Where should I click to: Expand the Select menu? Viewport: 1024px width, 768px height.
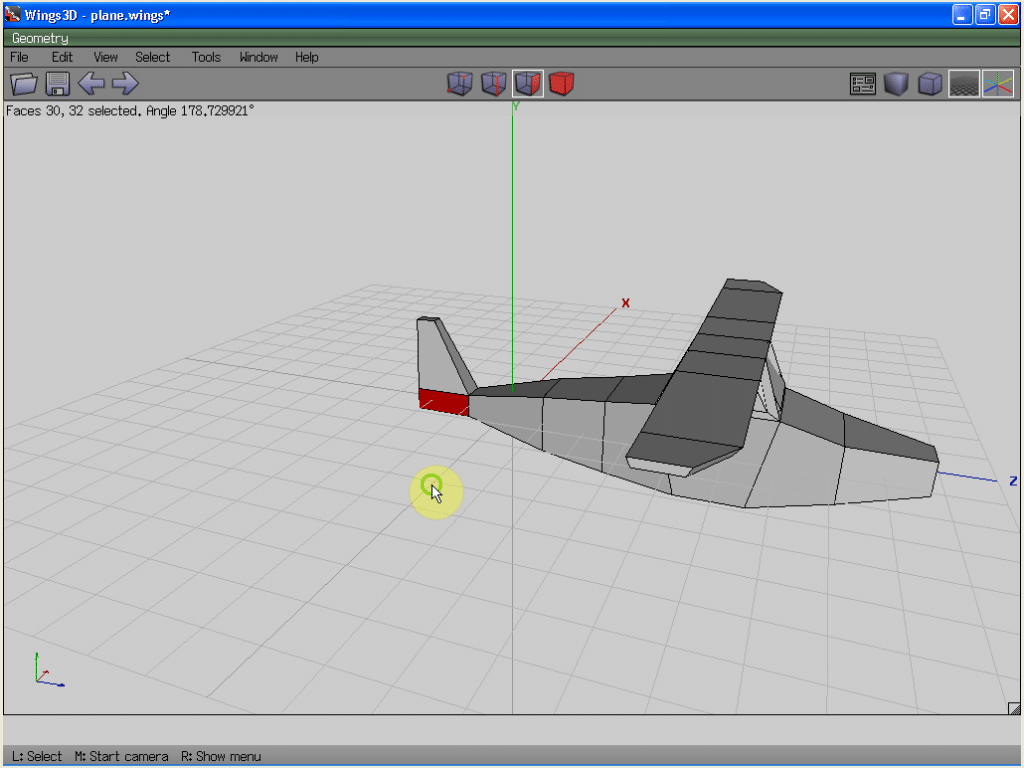(153, 57)
